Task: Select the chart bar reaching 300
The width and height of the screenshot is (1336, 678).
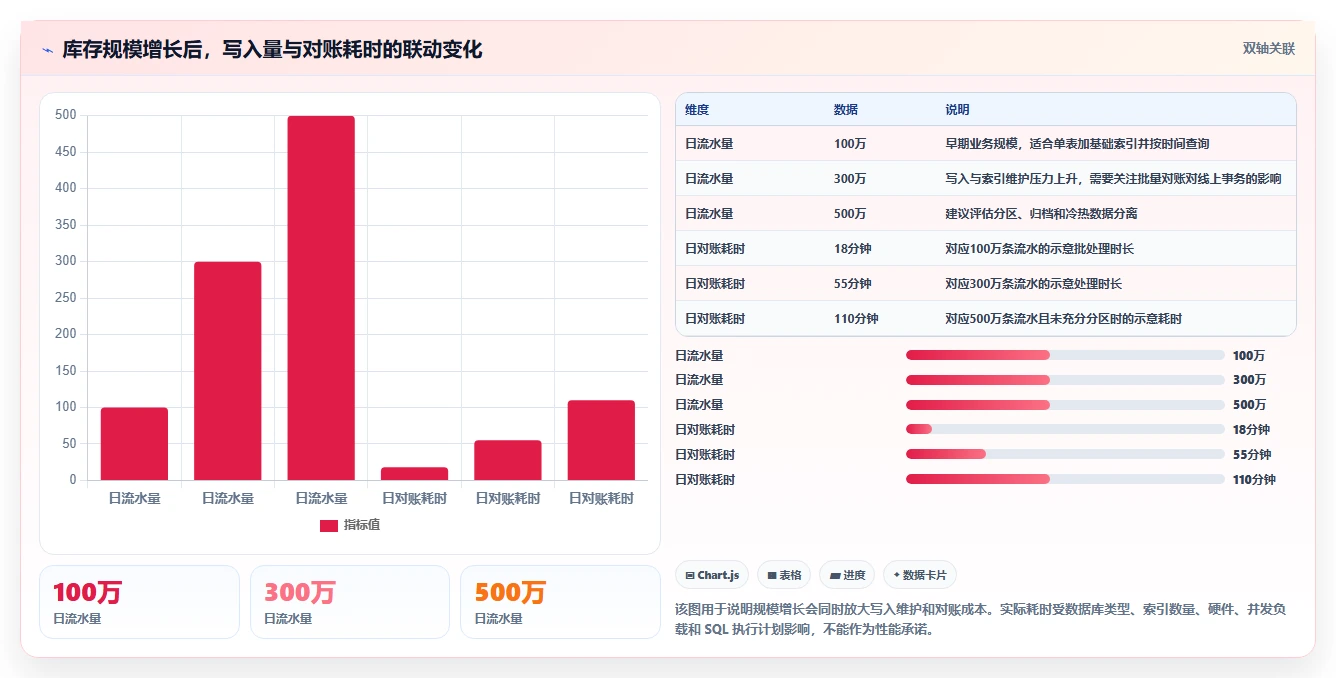Action: pyautogui.click(x=228, y=371)
